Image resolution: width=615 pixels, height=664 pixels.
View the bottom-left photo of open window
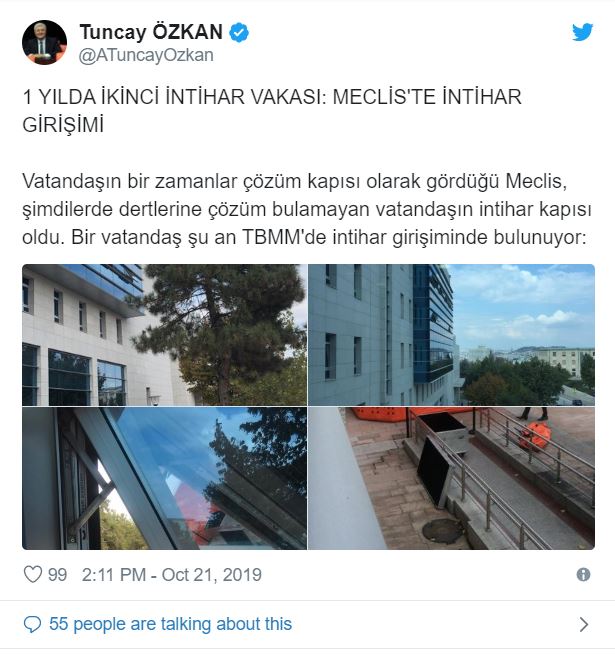click(164, 479)
